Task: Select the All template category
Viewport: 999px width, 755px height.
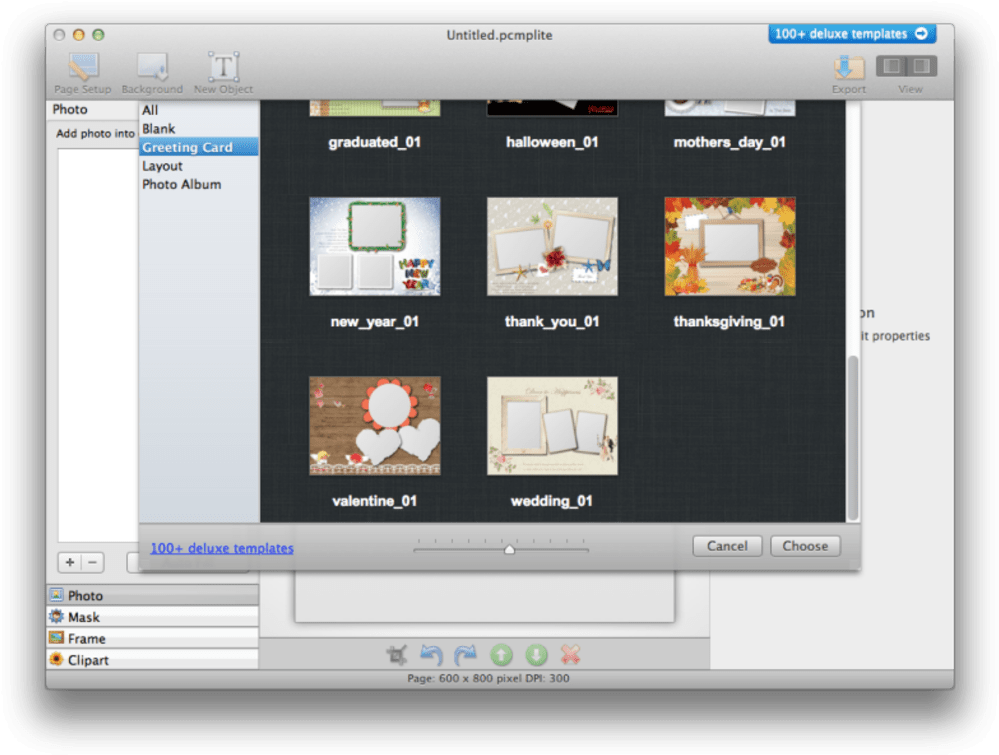Action: pos(199,110)
